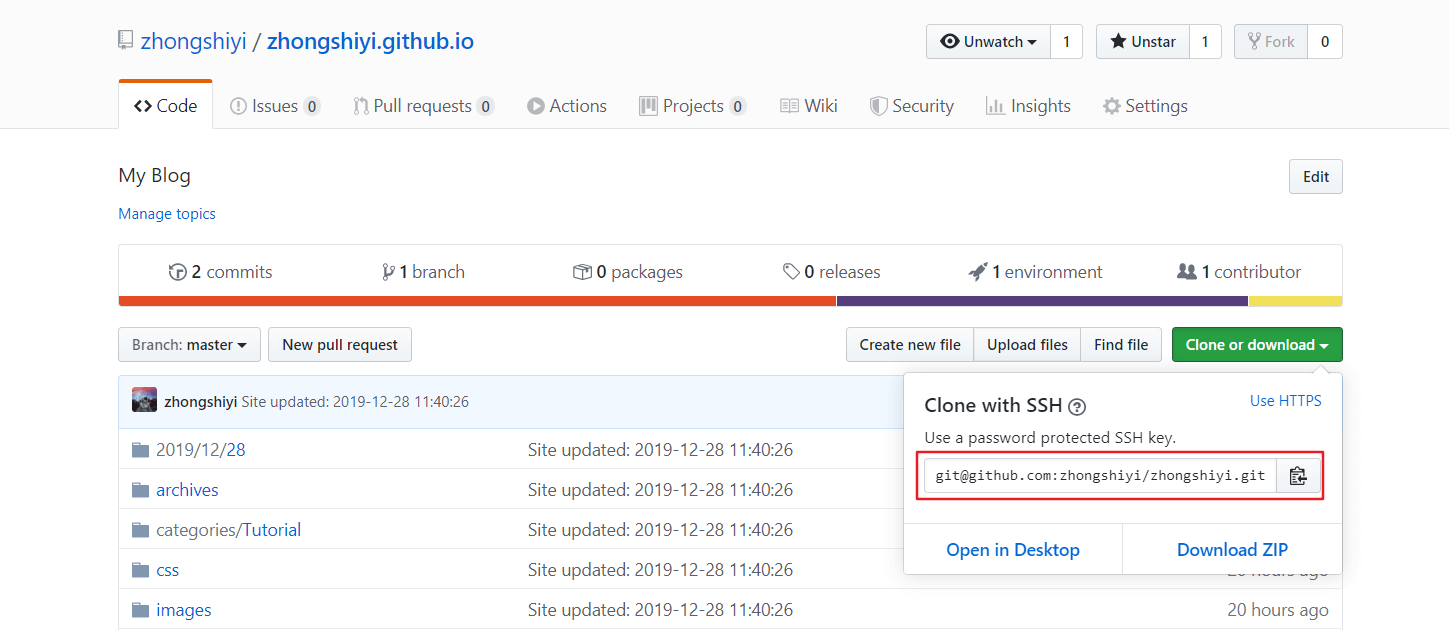Open the archives folder
This screenshot has width=1449, height=630.
click(x=187, y=490)
